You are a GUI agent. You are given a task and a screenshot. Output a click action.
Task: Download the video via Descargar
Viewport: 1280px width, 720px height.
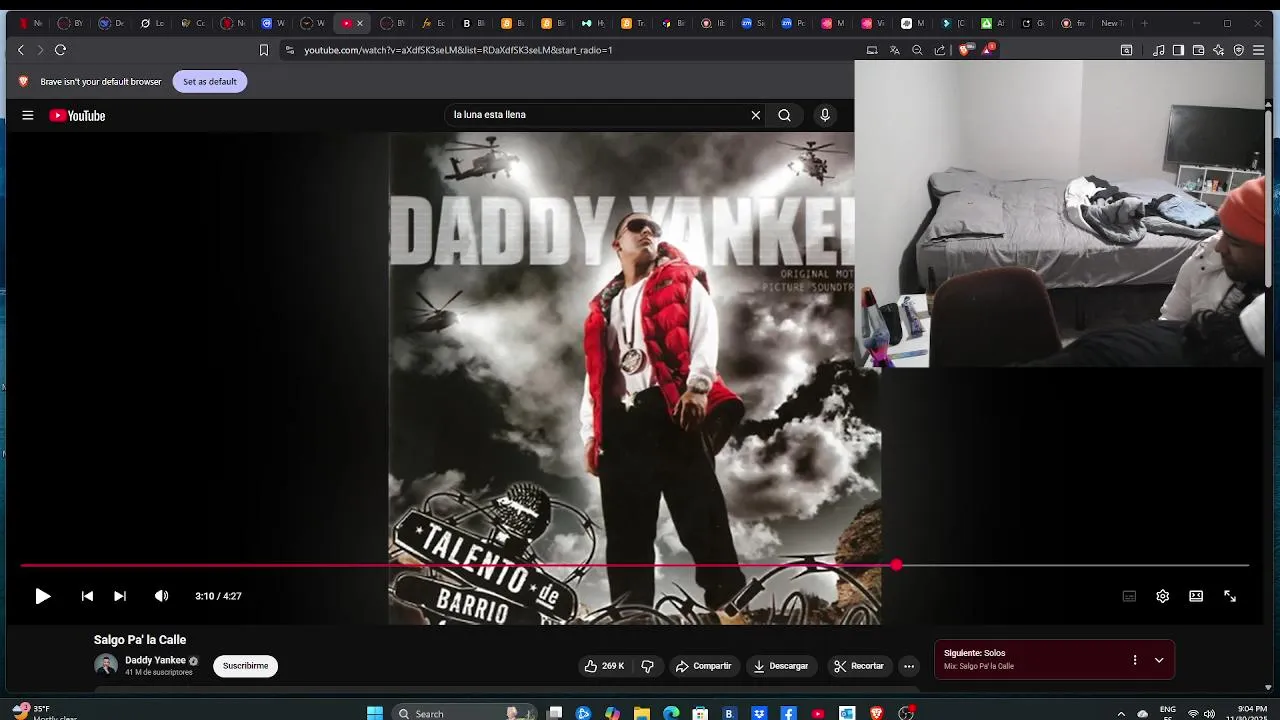tap(781, 666)
